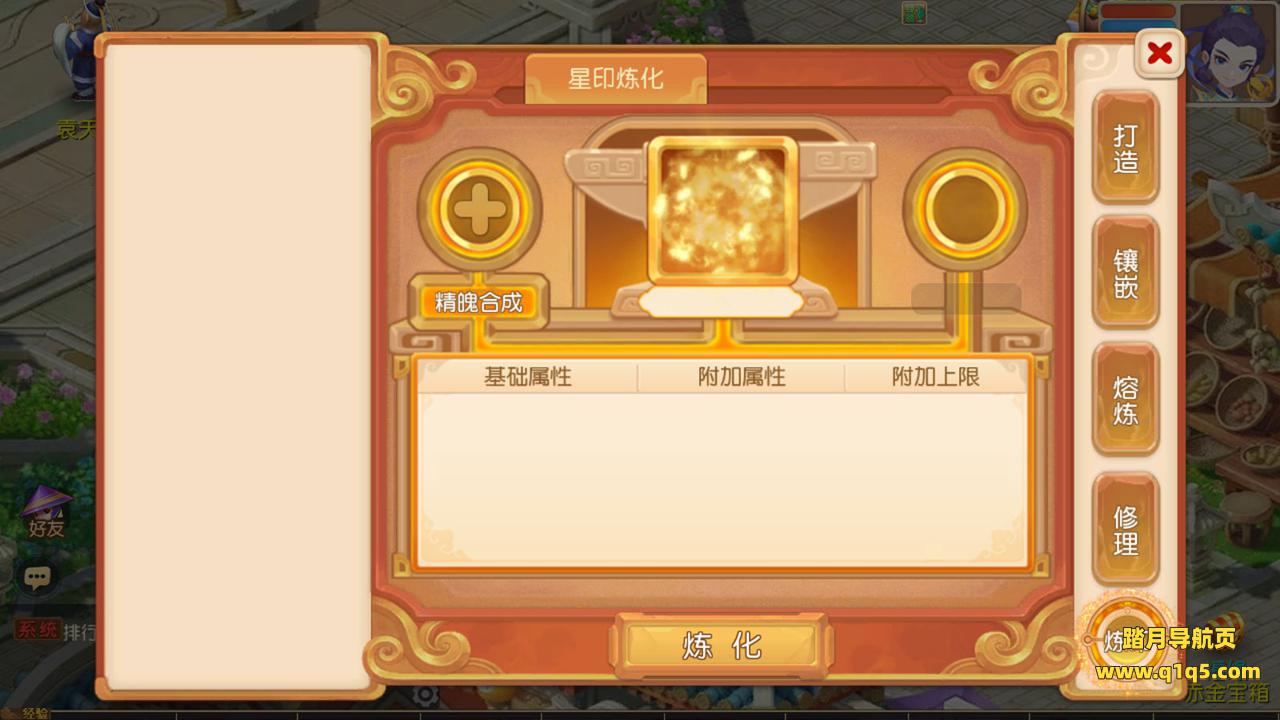
Task: Click the item name label below seal
Action: [722, 302]
